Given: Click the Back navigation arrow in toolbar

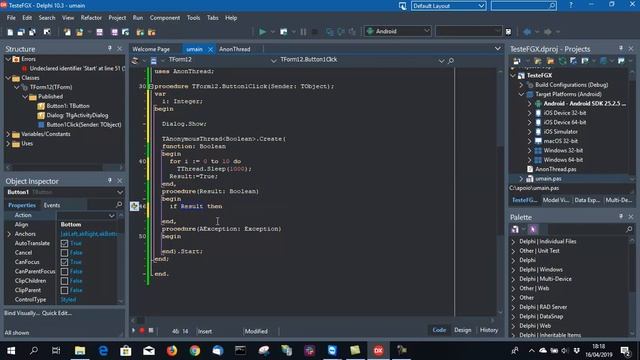Looking at the screenshot, I should [x=527, y=31].
